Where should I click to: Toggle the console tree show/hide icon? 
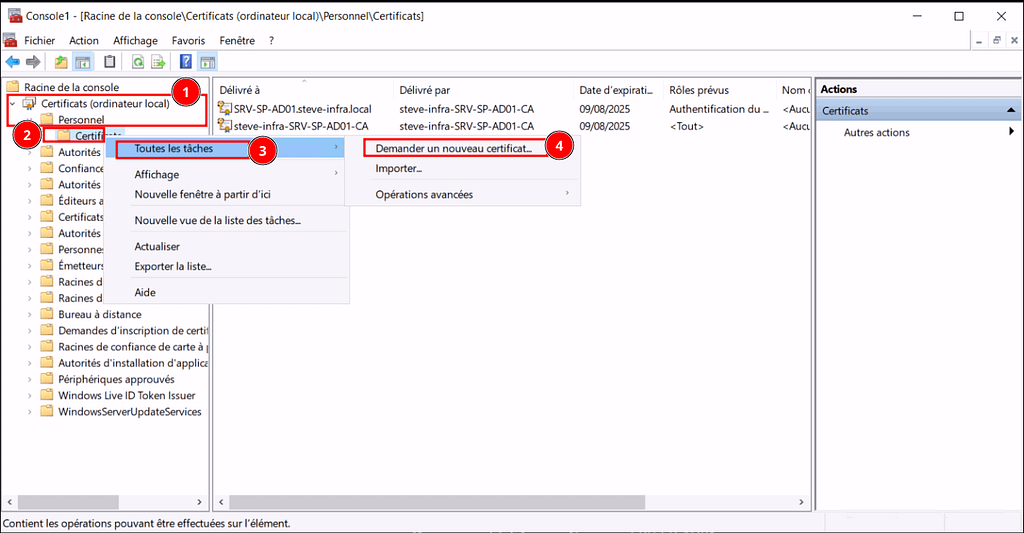pyautogui.click(x=84, y=62)
